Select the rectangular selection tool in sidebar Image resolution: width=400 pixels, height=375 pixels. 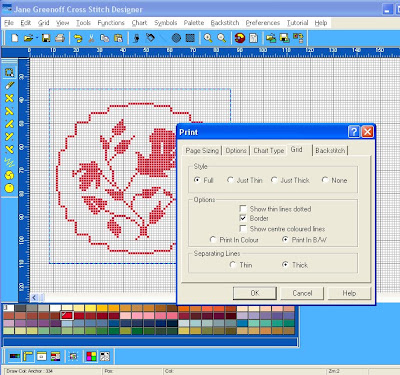pyautogui.click(x=9, y=72)
